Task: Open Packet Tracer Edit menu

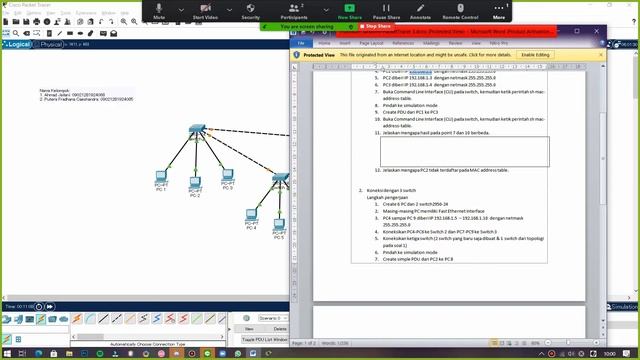Action: coord(18,13)
